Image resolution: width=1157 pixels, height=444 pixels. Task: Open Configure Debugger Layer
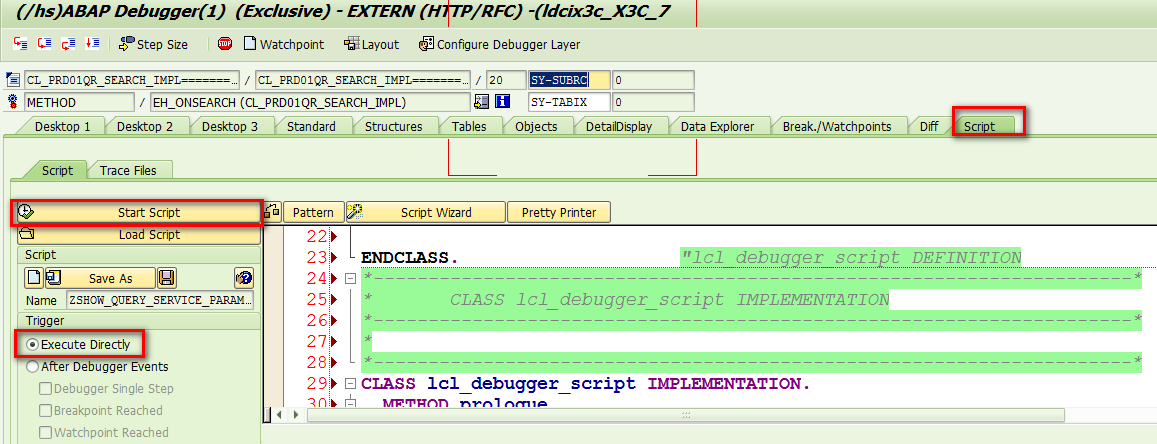point(500,44)
